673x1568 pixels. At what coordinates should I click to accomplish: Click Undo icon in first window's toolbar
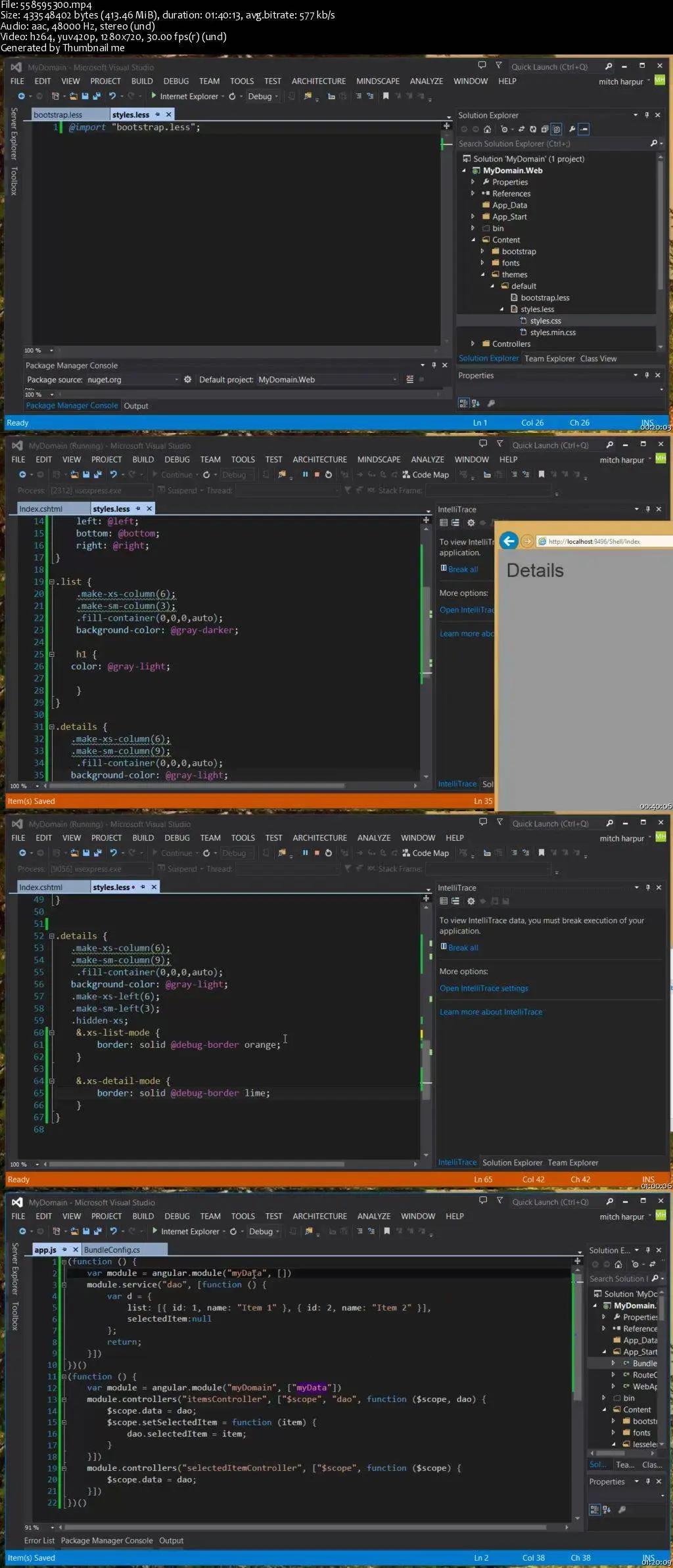coord(112,97)
